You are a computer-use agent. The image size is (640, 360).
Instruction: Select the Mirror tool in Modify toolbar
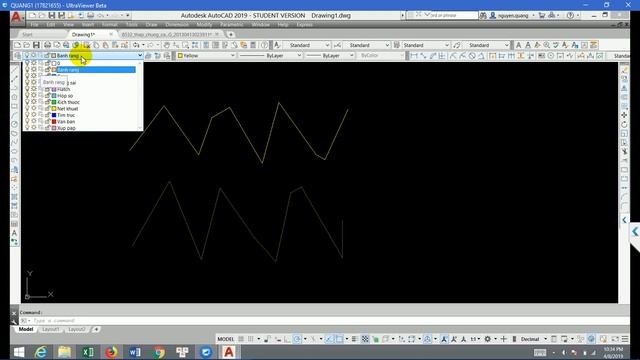pyautogui.click(x=624, y=88)
